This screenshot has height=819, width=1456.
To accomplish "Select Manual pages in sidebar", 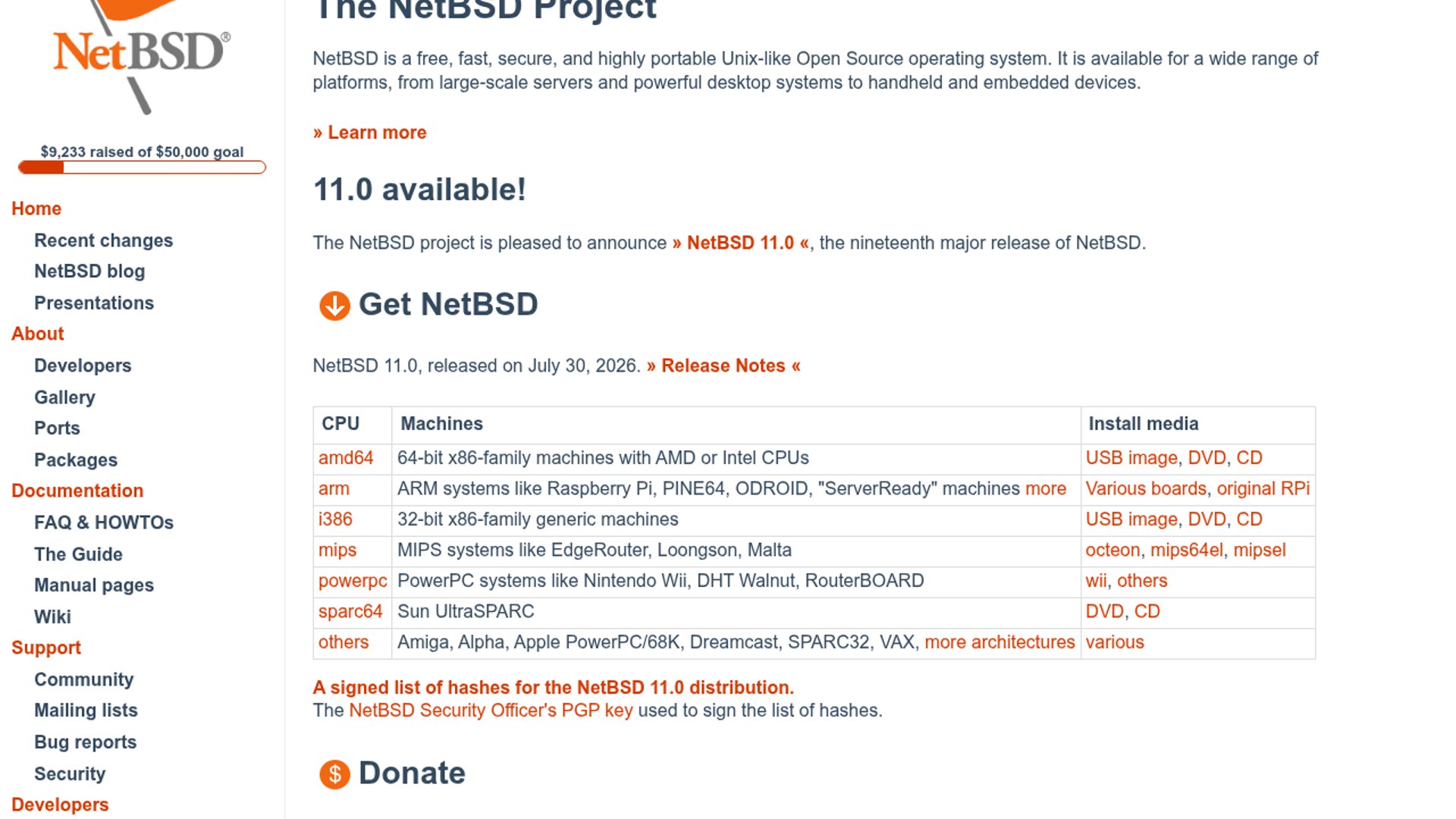I will [94, 585].
